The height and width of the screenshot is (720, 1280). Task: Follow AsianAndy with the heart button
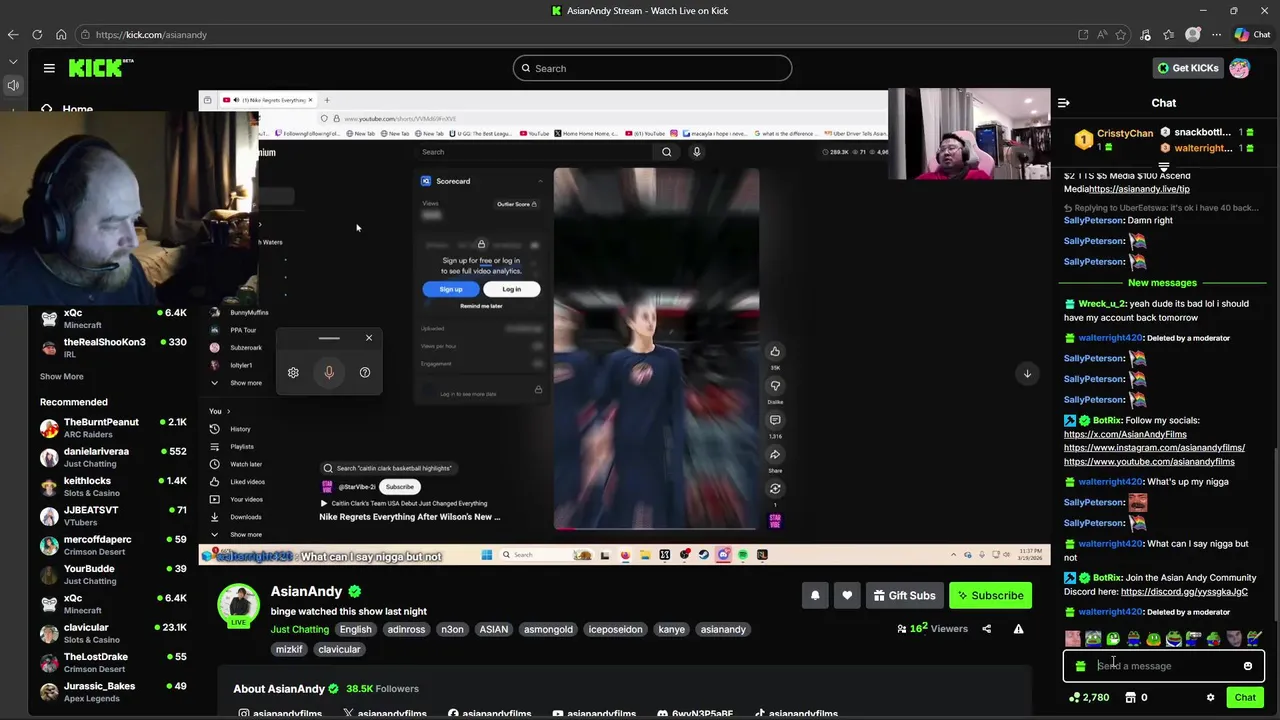click(x=847, y=595)
